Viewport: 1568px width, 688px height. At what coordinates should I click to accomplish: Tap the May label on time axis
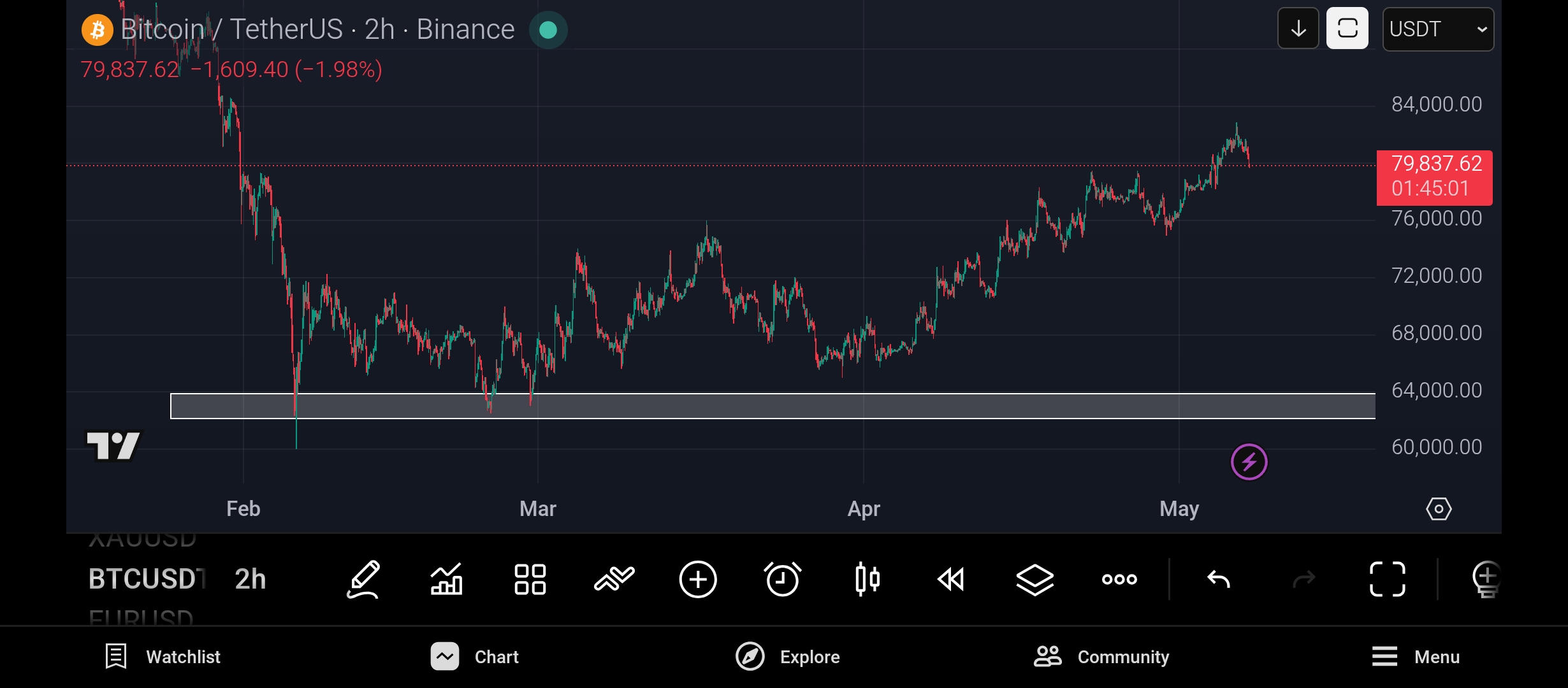tap(1179, 509)
